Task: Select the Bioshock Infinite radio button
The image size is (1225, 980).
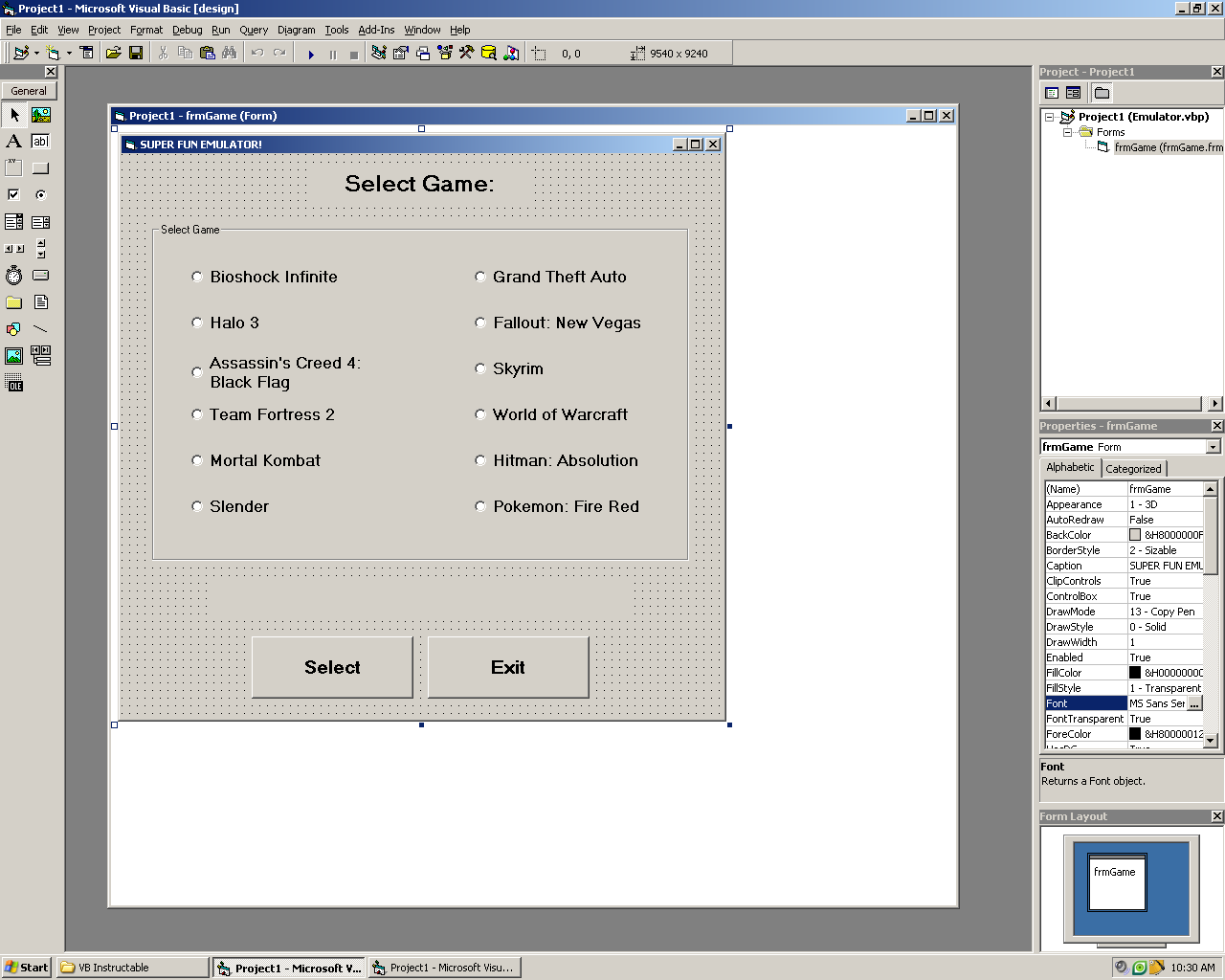Action: coord(197,277)
